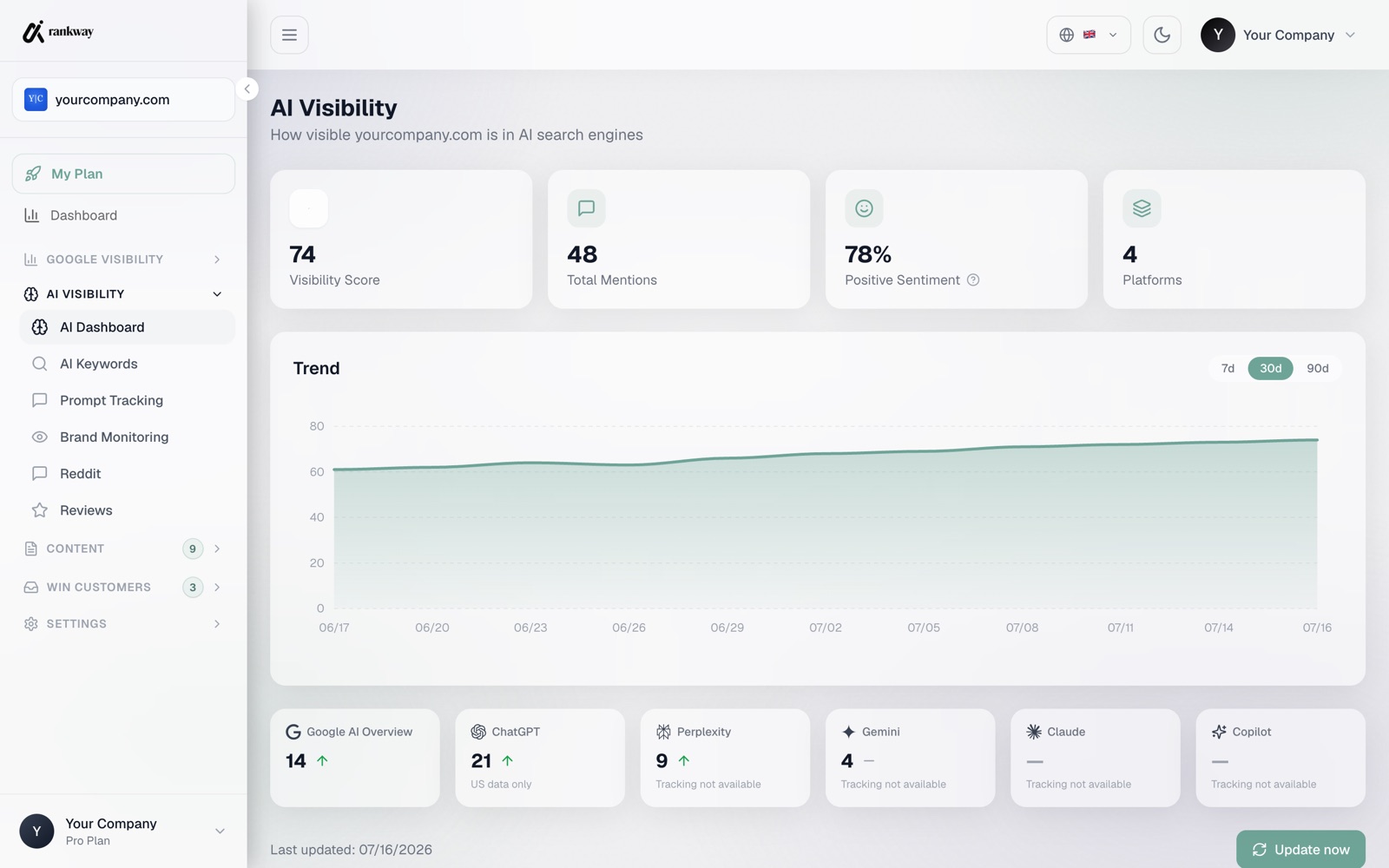This screenshot has height=868, width=1389.
Task: Click the chat bubble icon beside Prompt Tracking
Action: pyautogui.click(x=39, y=400)
